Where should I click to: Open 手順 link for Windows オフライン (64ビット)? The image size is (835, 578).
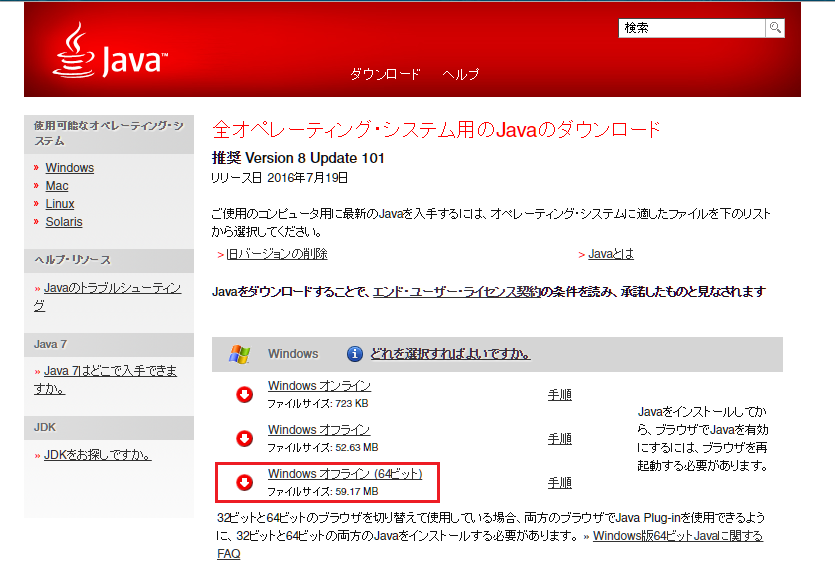coord(560,483)
